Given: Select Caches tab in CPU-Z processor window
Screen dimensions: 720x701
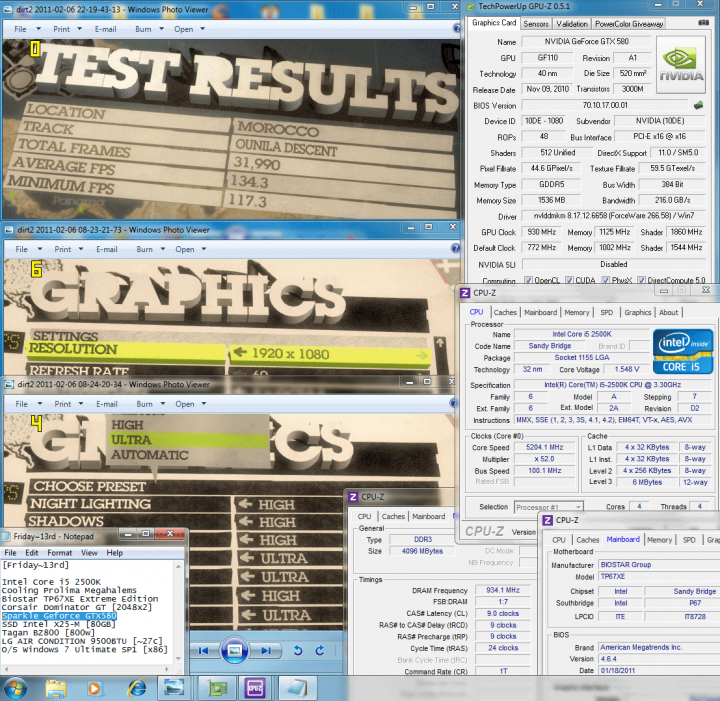Looking at the screenshot, I should [505, 312].
